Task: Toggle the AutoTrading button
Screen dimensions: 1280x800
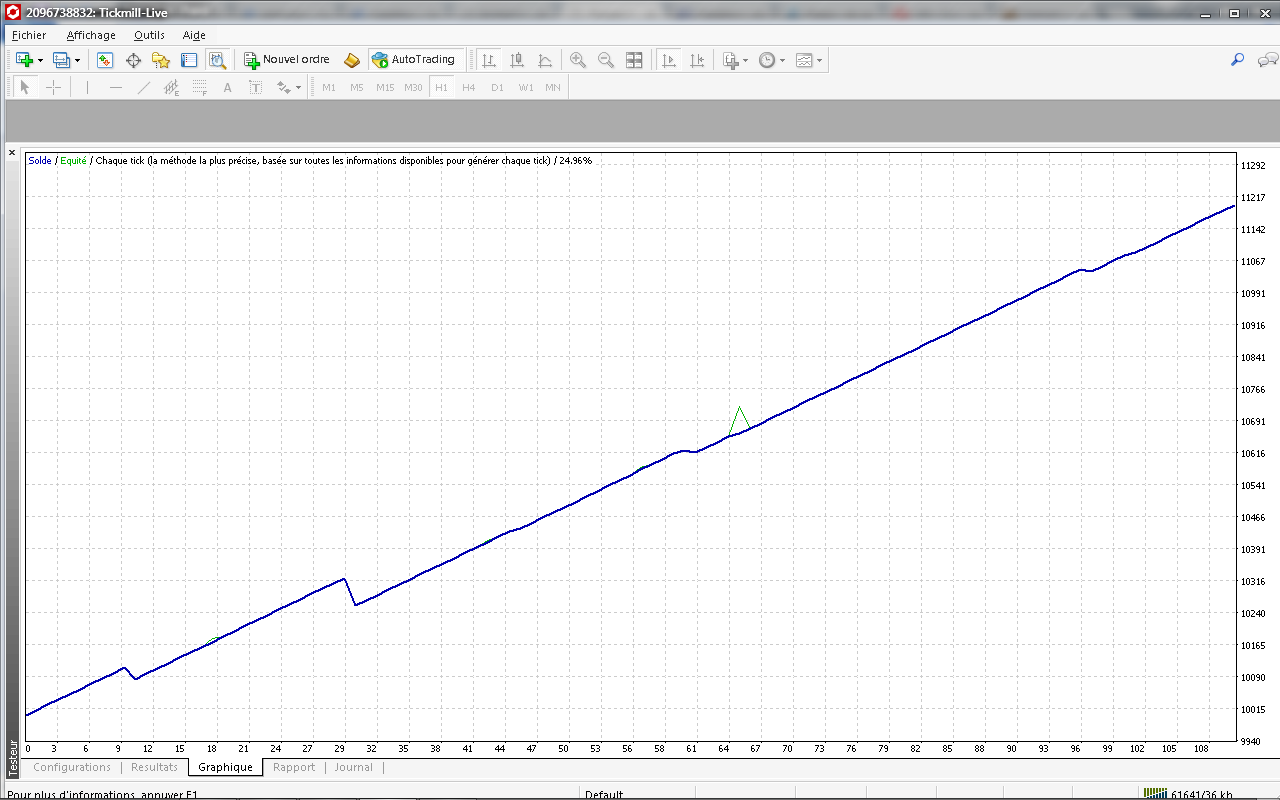Action: (413, 60)
